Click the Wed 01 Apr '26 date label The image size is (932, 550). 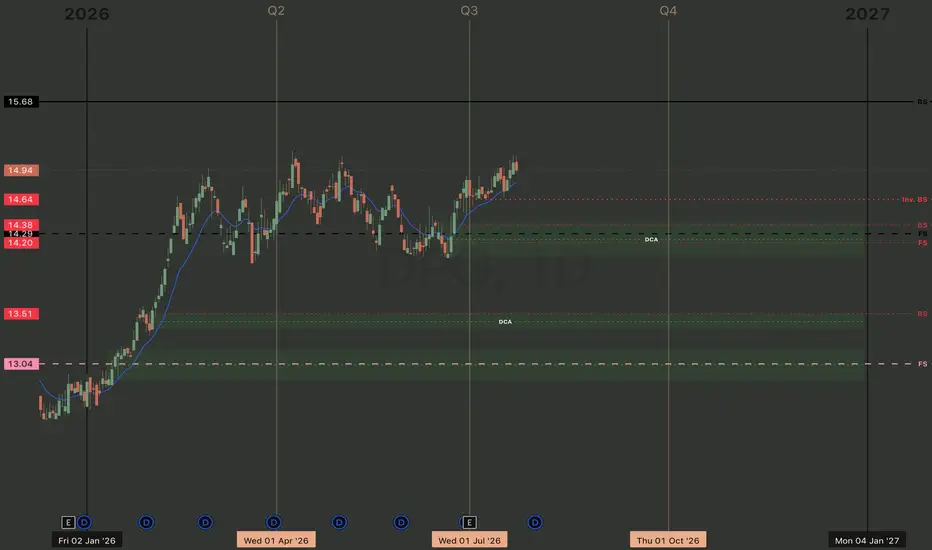tap(276, 540)
